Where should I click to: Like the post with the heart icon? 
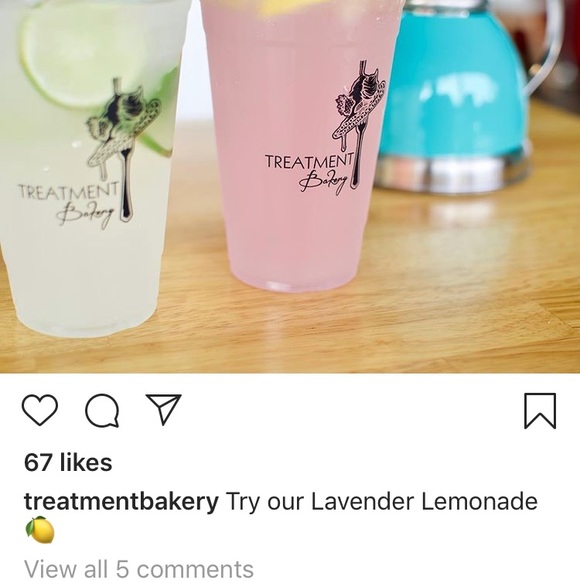click(40, 410)
